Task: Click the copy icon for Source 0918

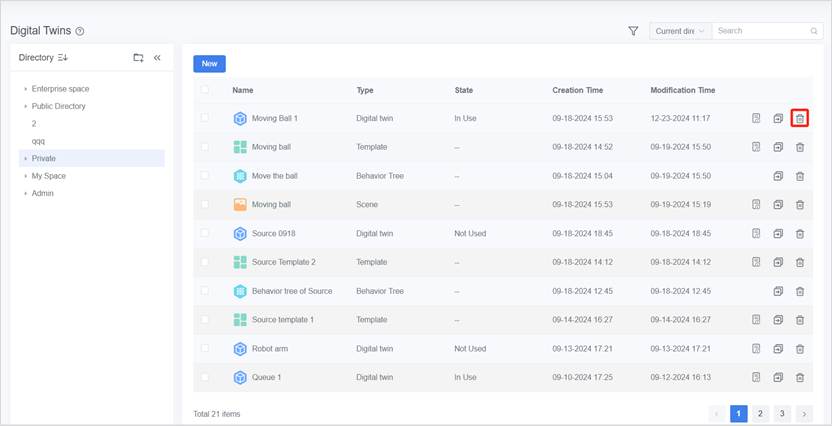Action: point(778,234)
